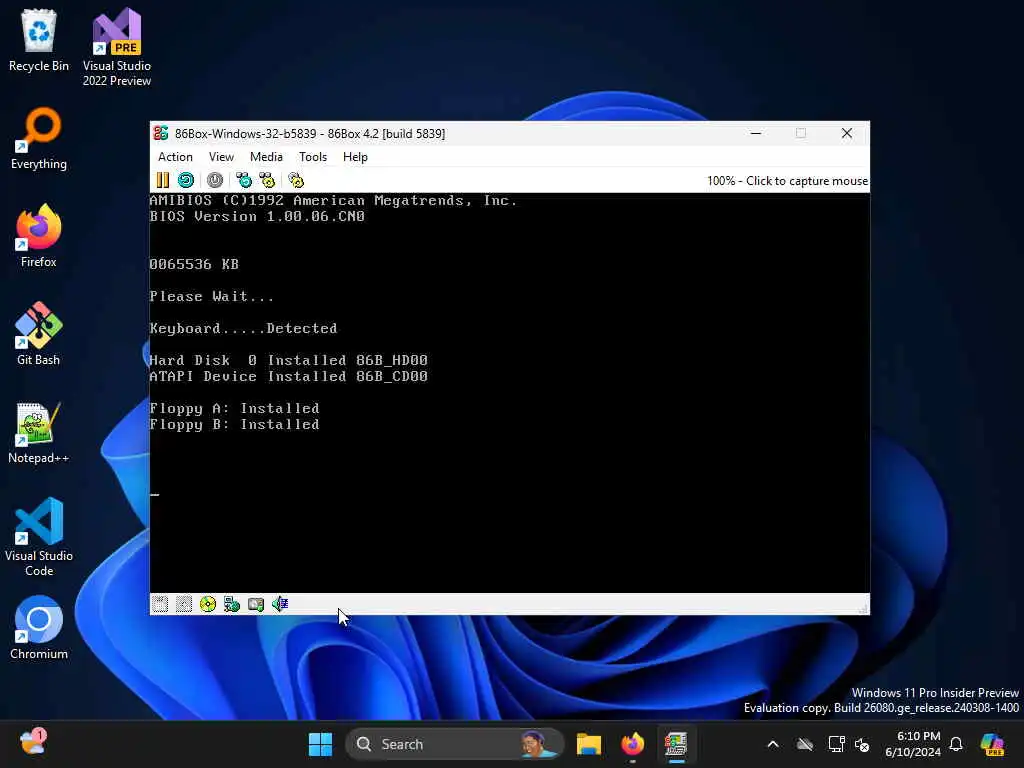This screenshot has height=768, width=1024.
Task: Click the 'ATAPI Device Installed 86B_CD00' line
Action: [289, 376]
